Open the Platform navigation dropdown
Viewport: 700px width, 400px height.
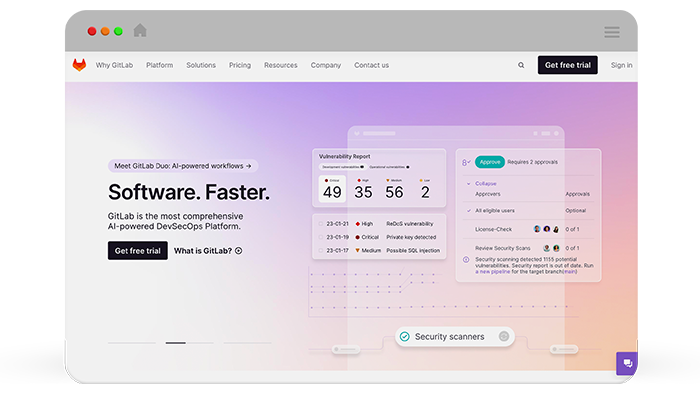159,65
